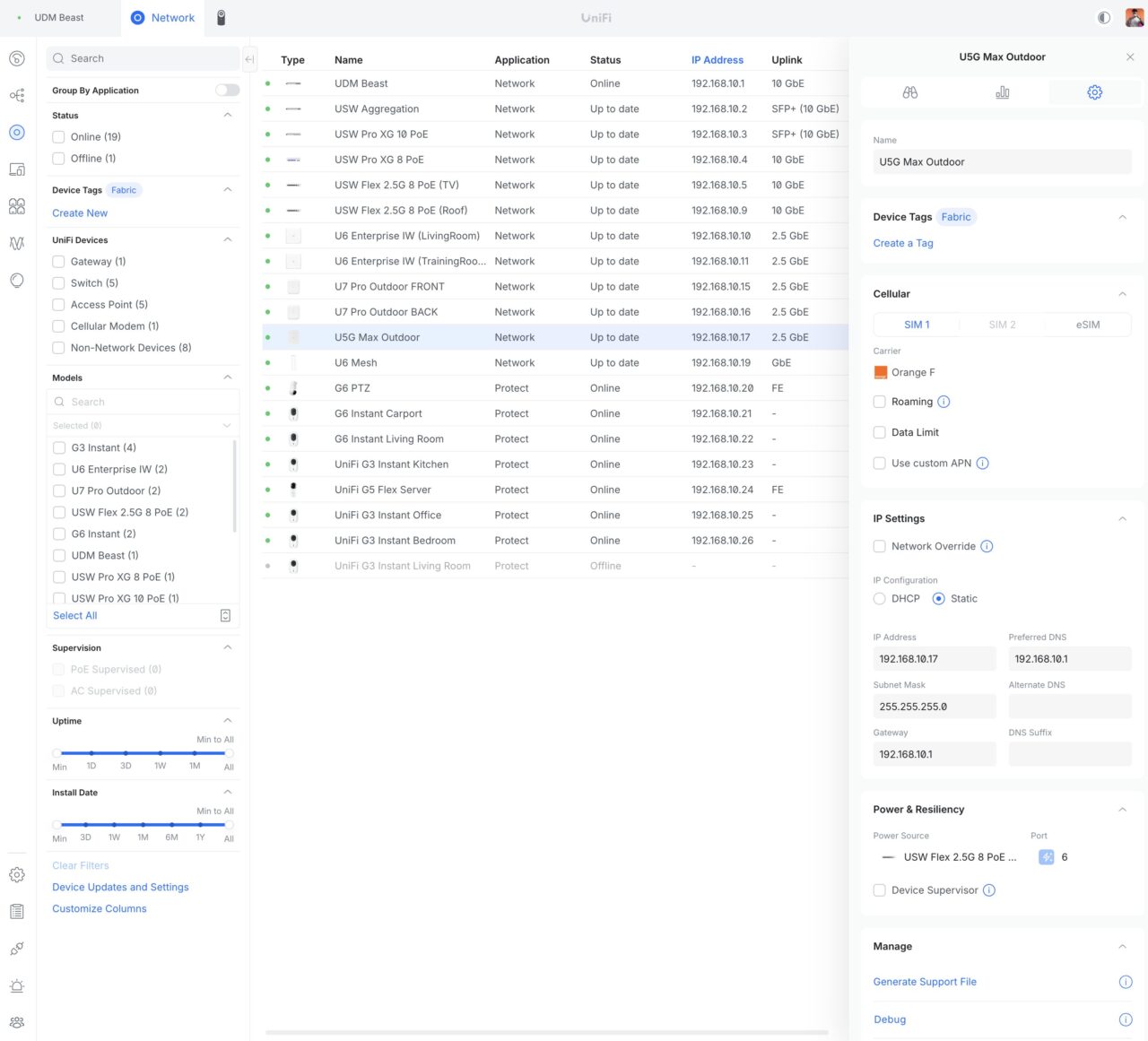Switch to the eSIM tab
Viewport: 1148px width, 1041px height.
click(x=1088, y=325)
